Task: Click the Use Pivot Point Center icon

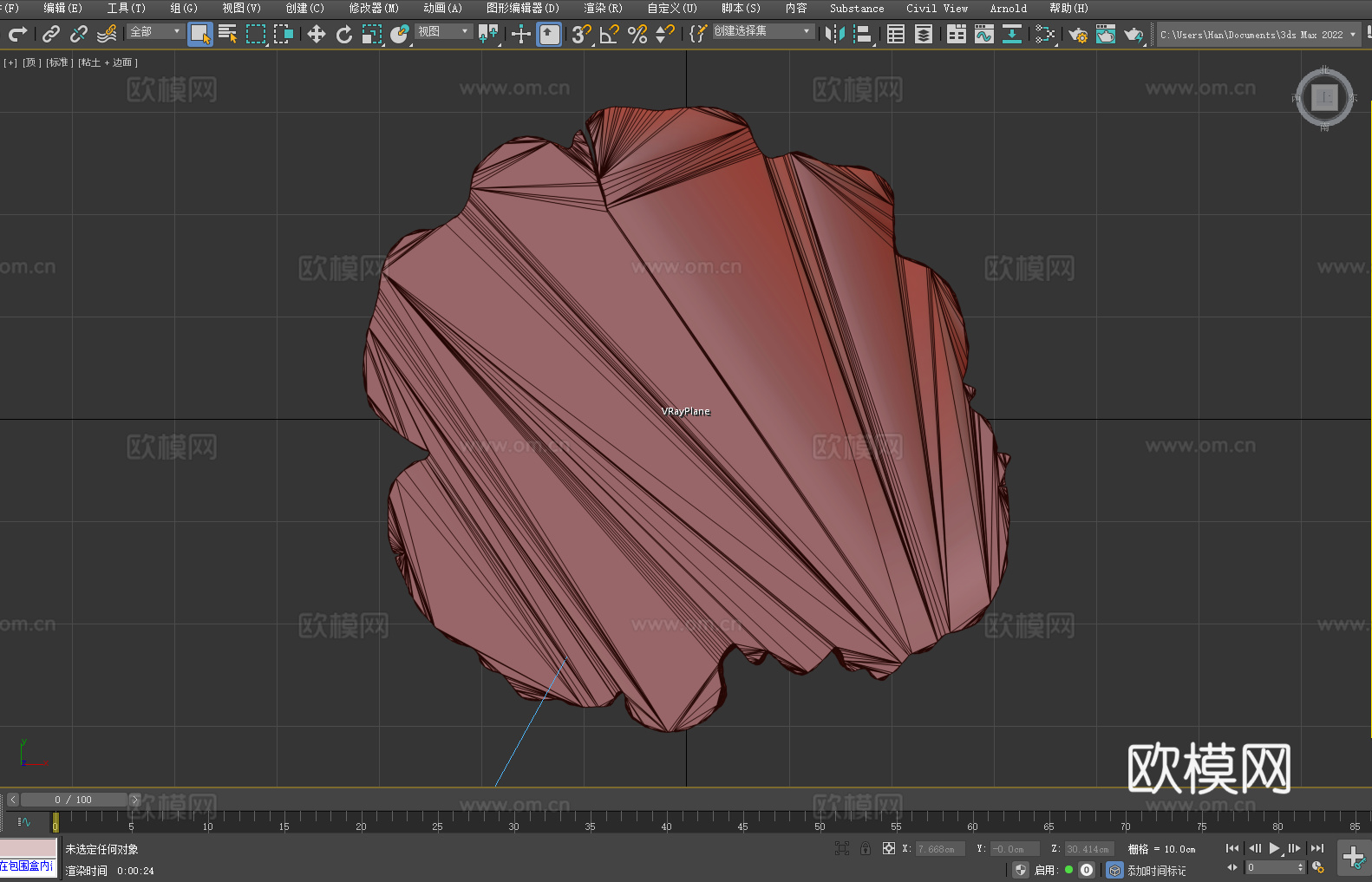Action: click(x=488, y=34)
